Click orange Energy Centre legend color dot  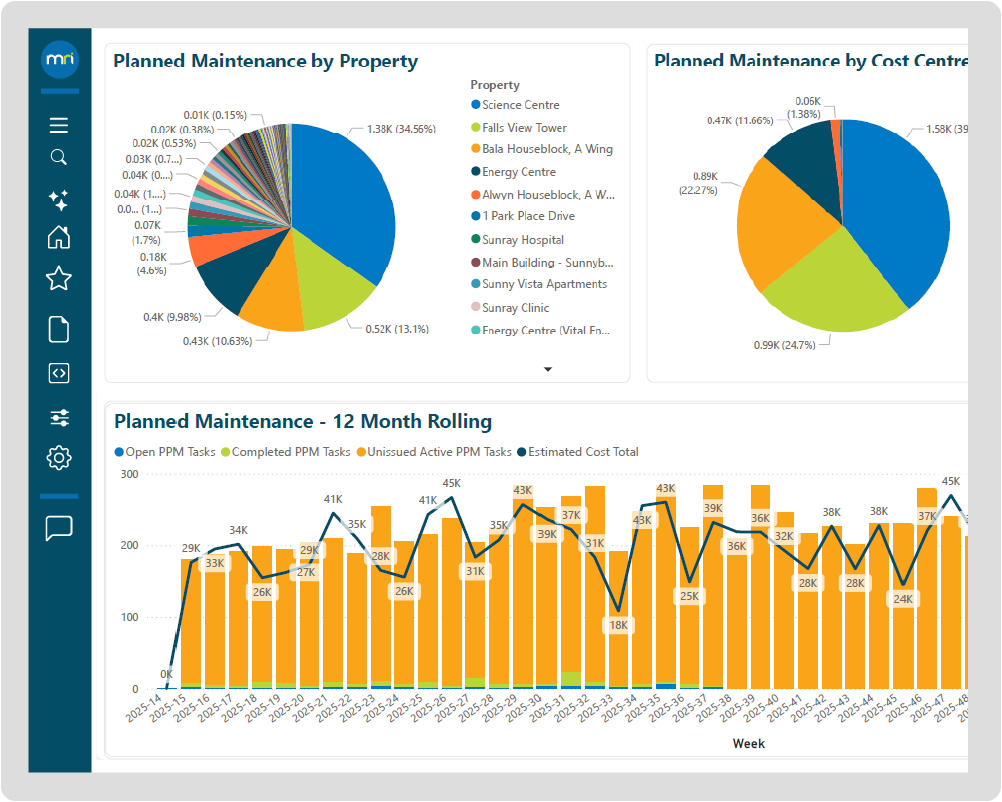[476, 172]
